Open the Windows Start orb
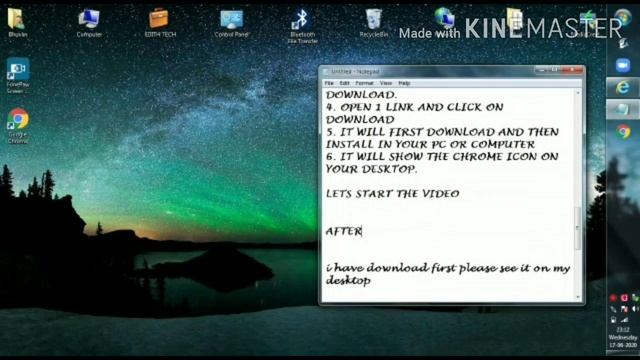This screenshot has width=640, height=360. pyautogui.click(x=623, y=17)
